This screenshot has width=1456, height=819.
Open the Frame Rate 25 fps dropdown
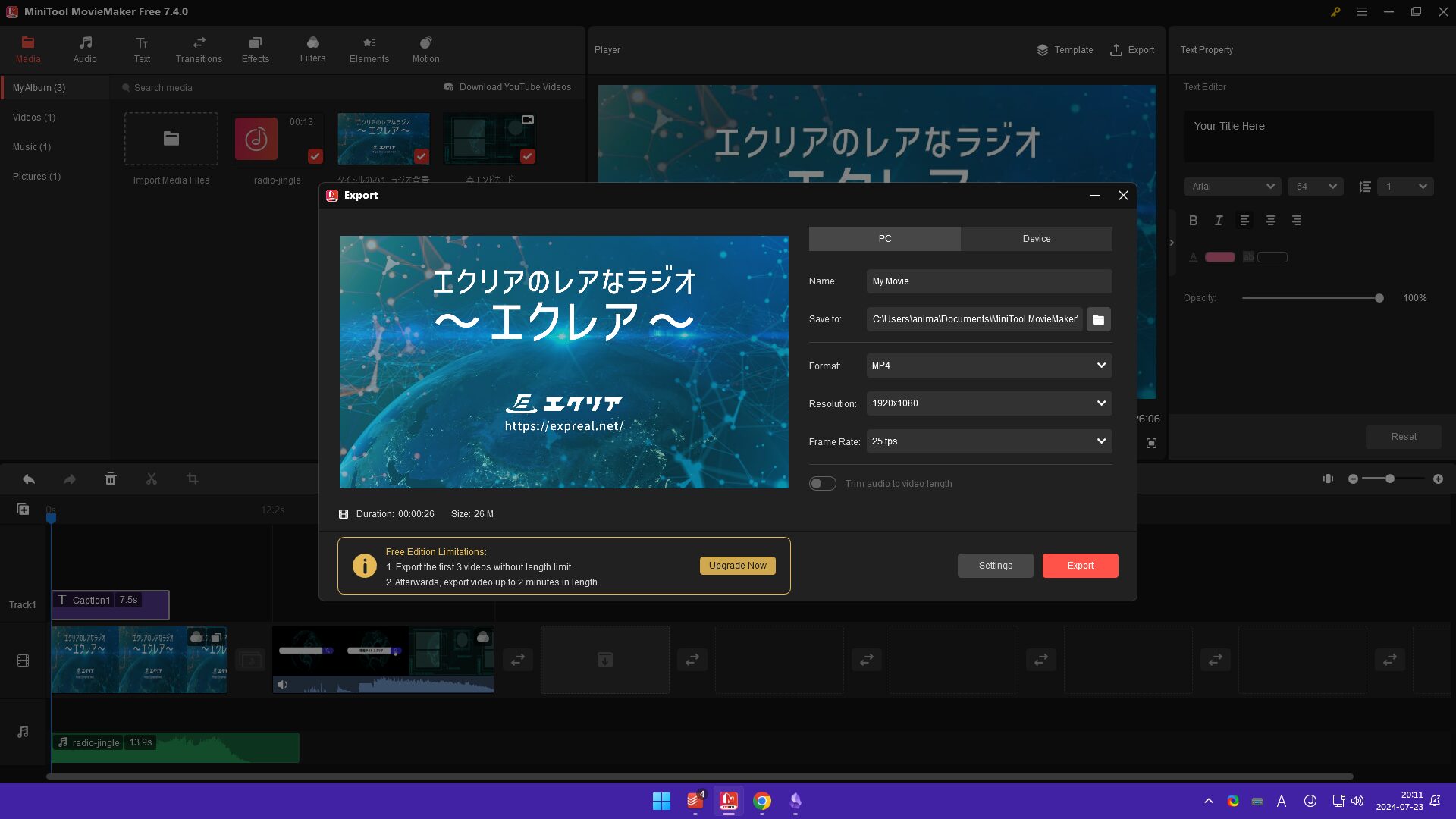tap(989, 441)
